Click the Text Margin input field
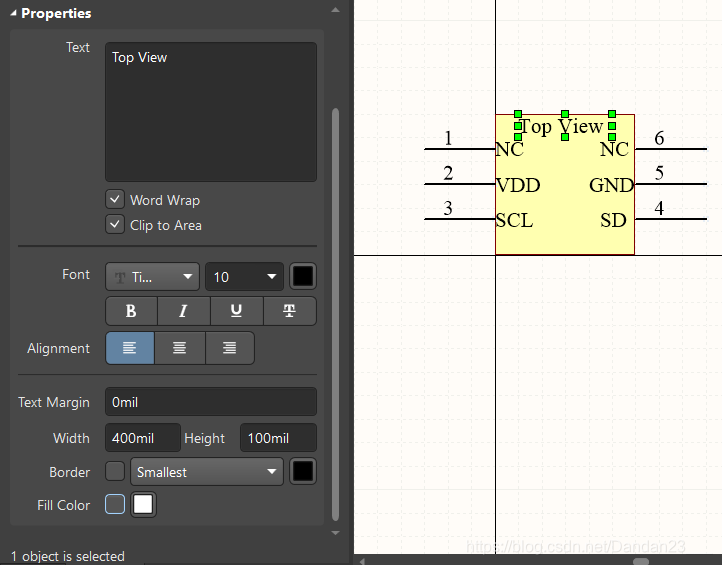 point(211,402)
